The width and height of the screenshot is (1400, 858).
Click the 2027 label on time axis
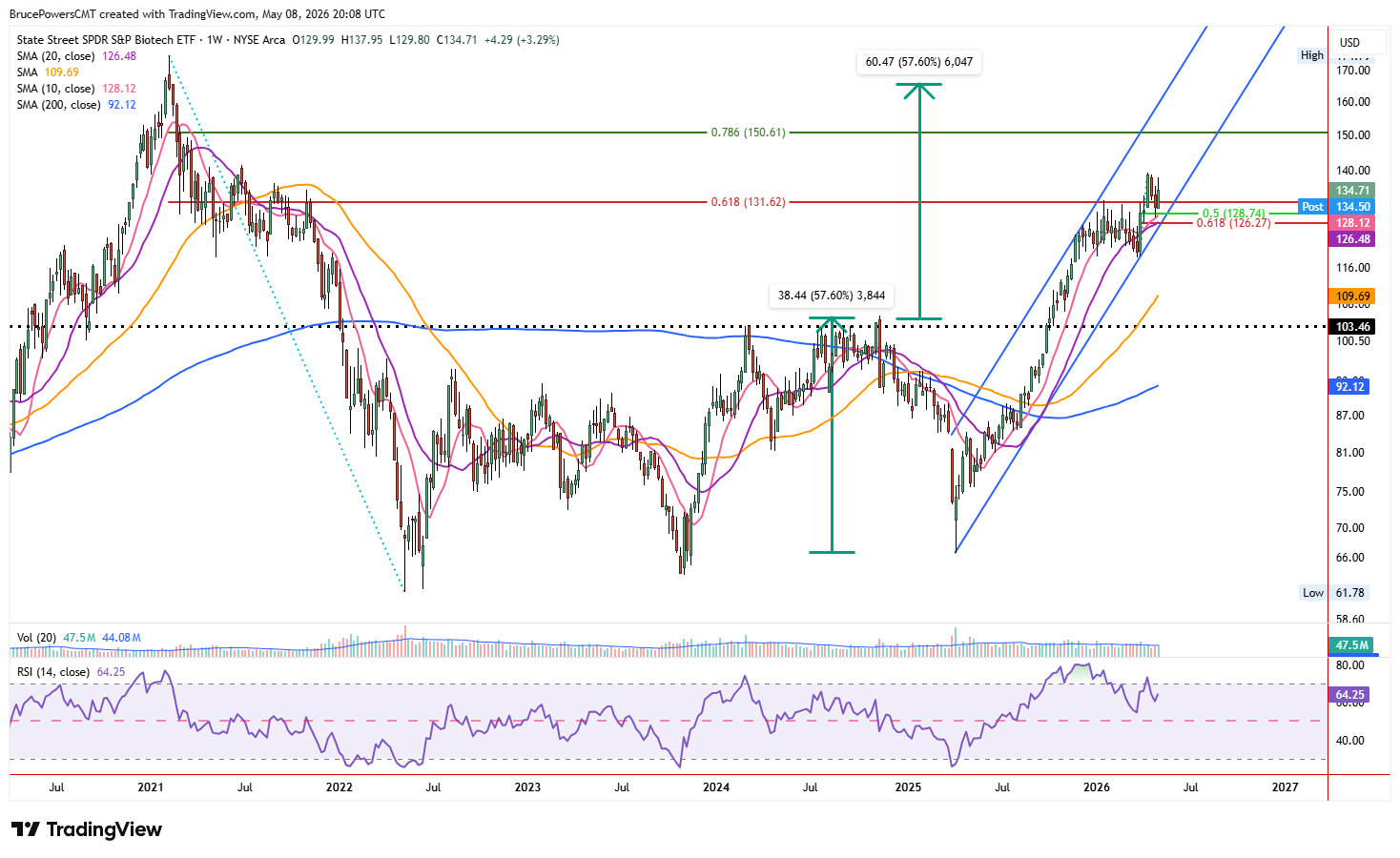1286,787
